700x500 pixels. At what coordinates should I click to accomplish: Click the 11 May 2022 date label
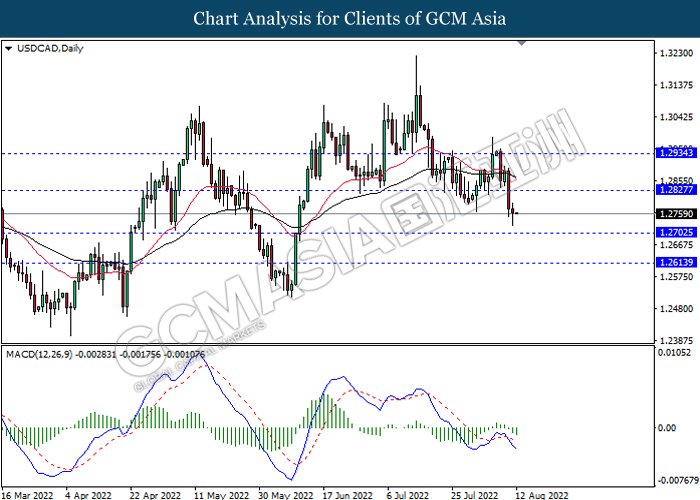tap(220, 495)
